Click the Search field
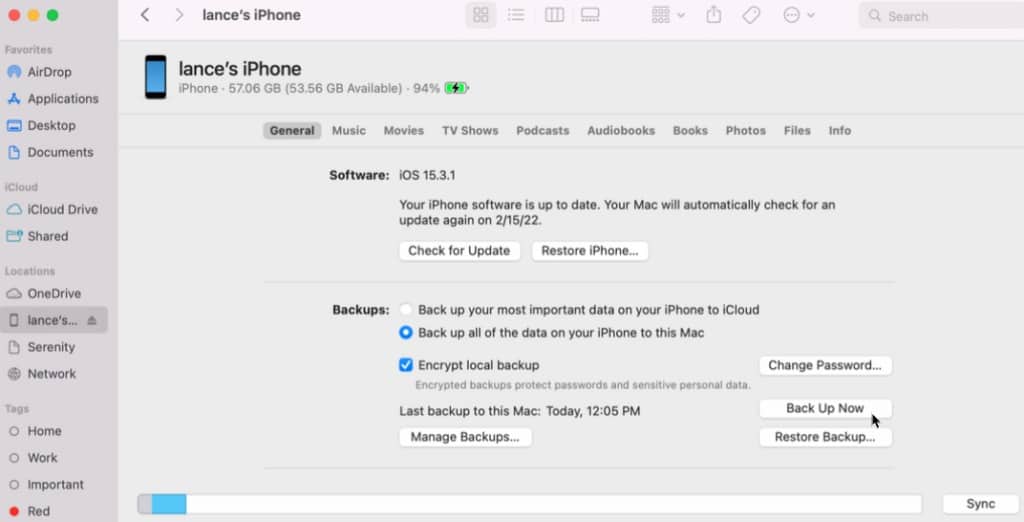 pyautogui.click(x=938, y=16)
